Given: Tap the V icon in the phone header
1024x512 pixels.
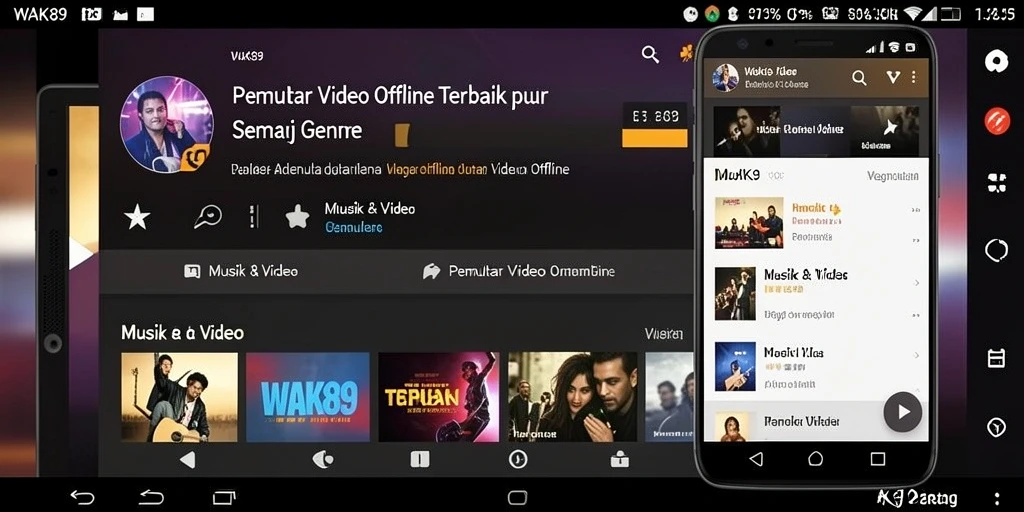Looking at the screenshot, I should pyautogui.click(x=893, y=77).
